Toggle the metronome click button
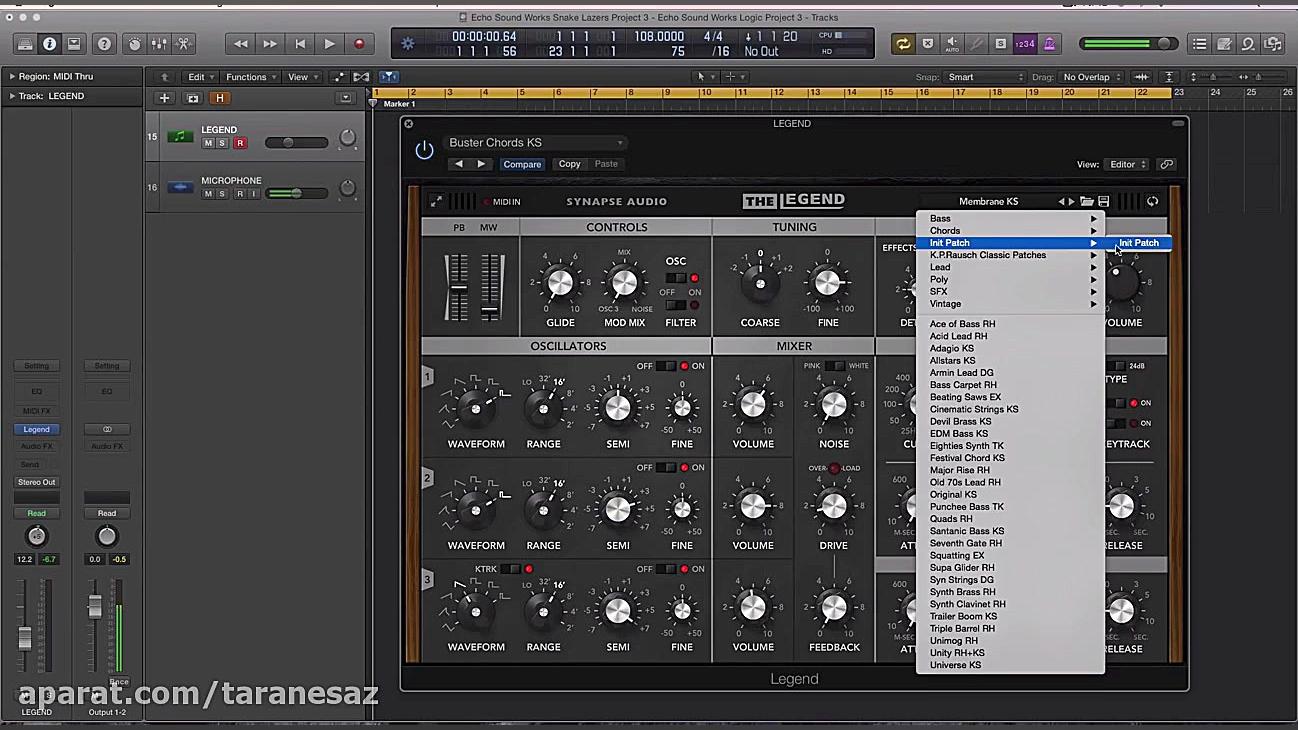This screenshot has width=1298, height=730. click(x=1049, y=44)
